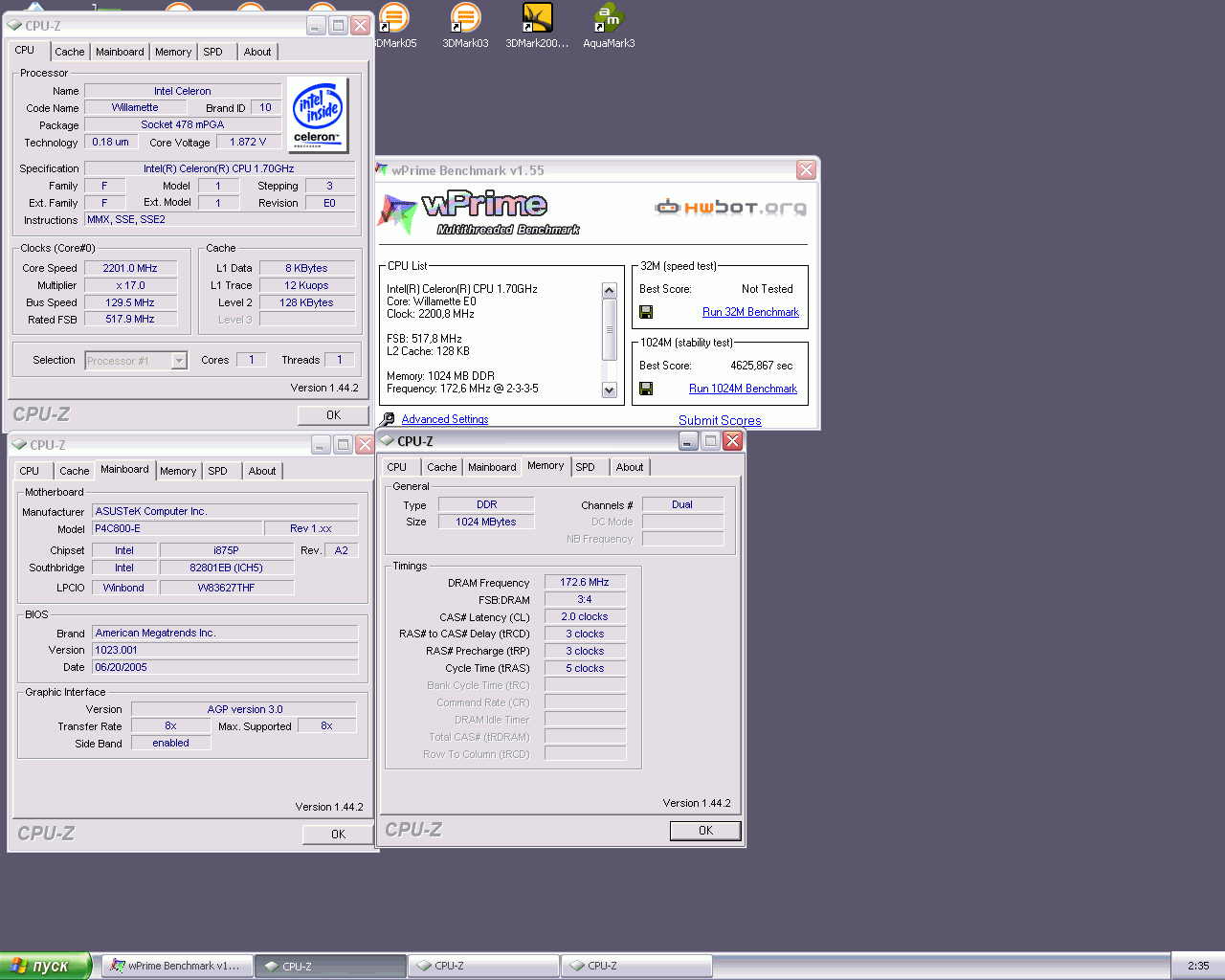Screen dimensions: 1225x980
Task: Click the first CPU-Z taskbar button
Action: 331,966
